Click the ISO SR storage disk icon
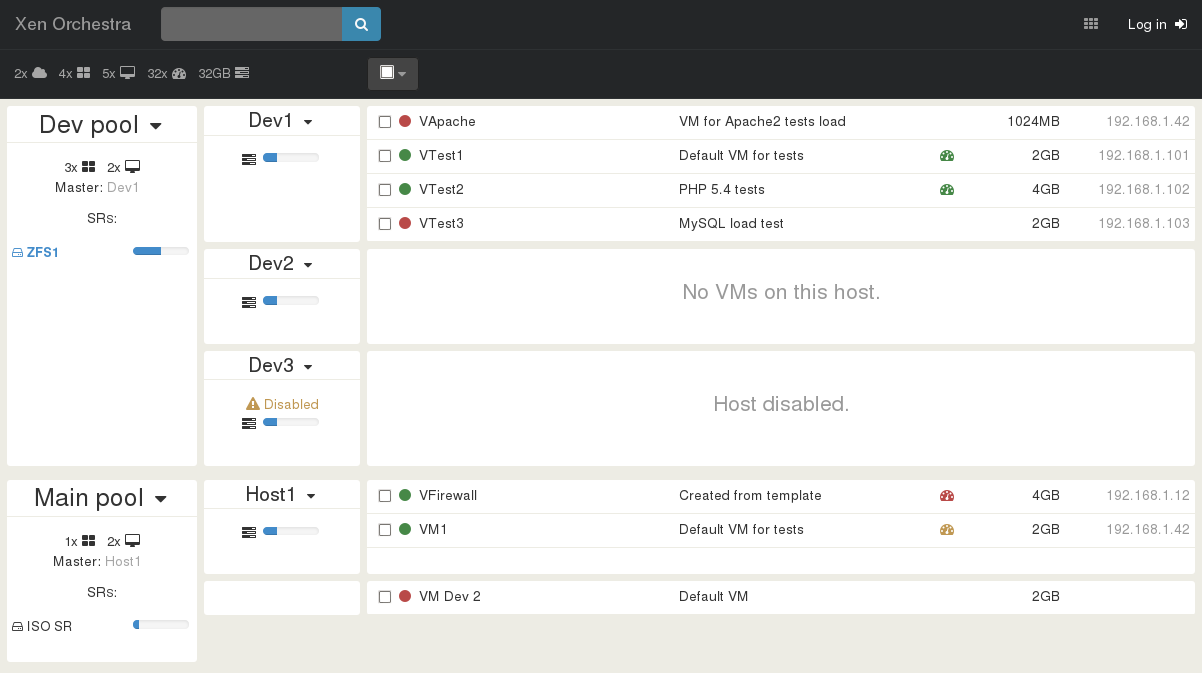 pyautogui.click(x=17, y=627)
